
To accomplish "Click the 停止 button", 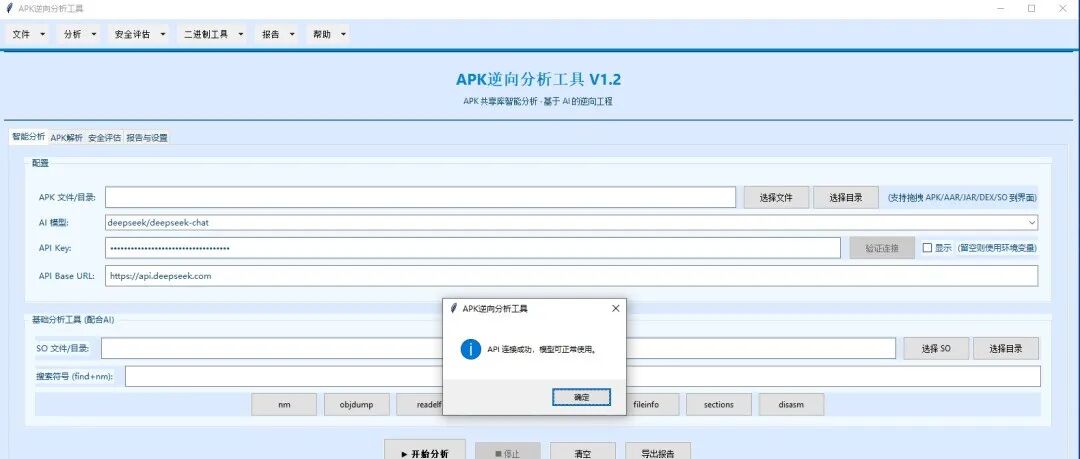I will pos(508,451).
